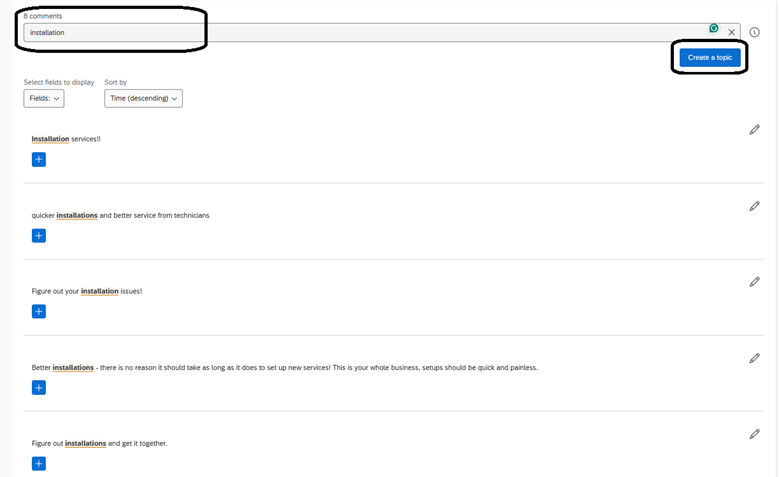Screen dimensions: 779x477
Task: Click plus button under "quicker installations" comment
Action: 39,236
